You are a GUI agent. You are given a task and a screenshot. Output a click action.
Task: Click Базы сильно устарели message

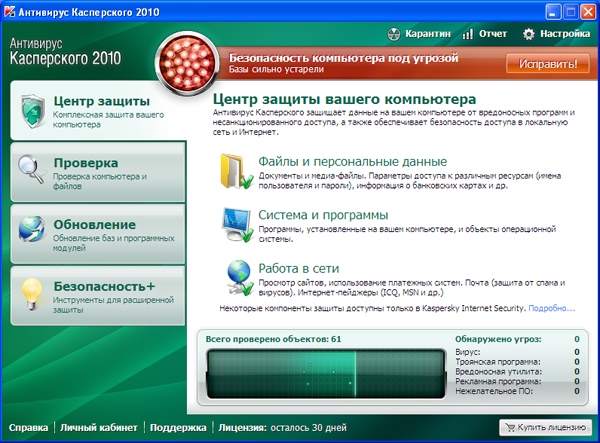click(x=276, y=70)
